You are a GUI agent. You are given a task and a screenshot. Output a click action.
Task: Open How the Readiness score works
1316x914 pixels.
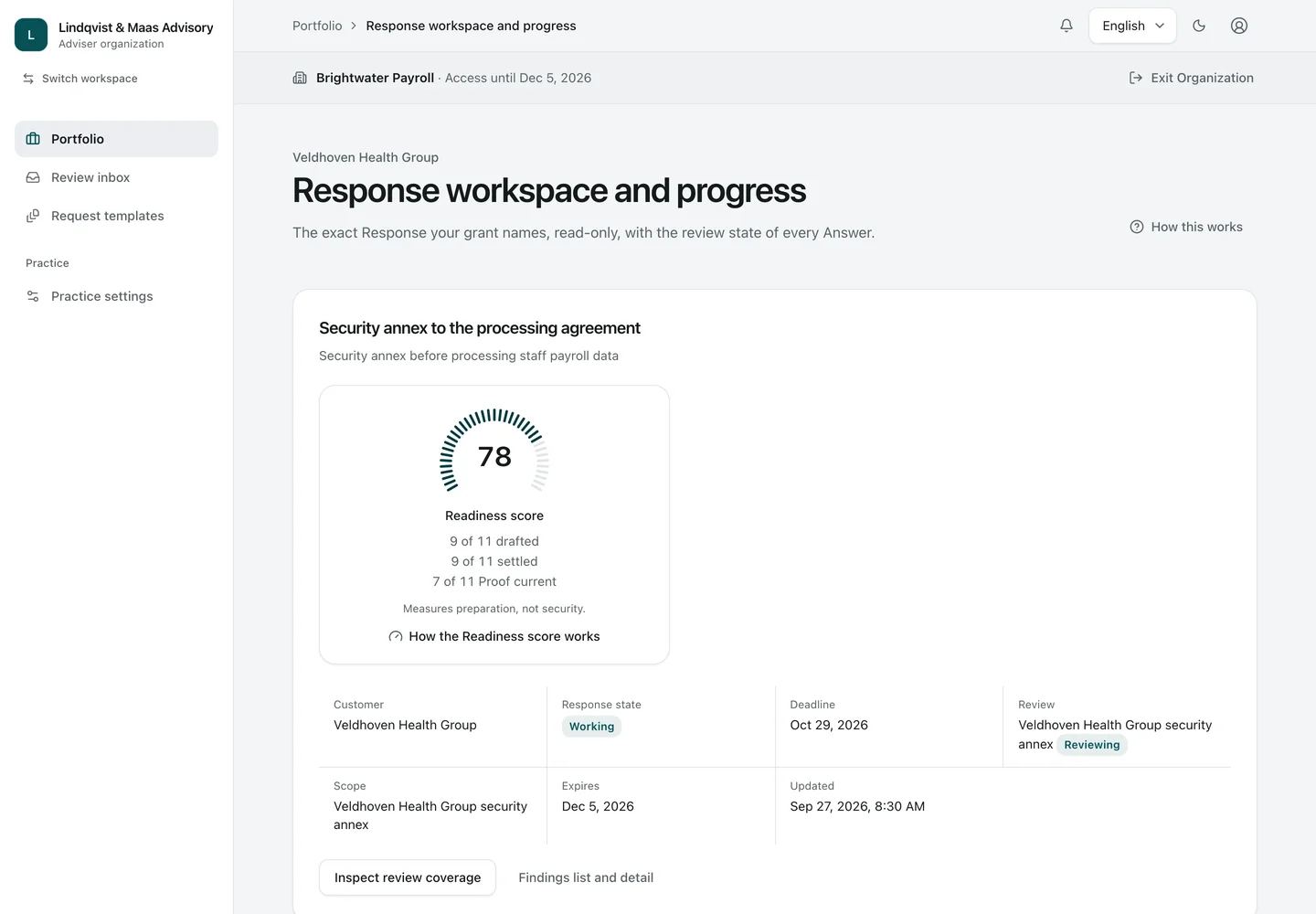tap(494, 636)
